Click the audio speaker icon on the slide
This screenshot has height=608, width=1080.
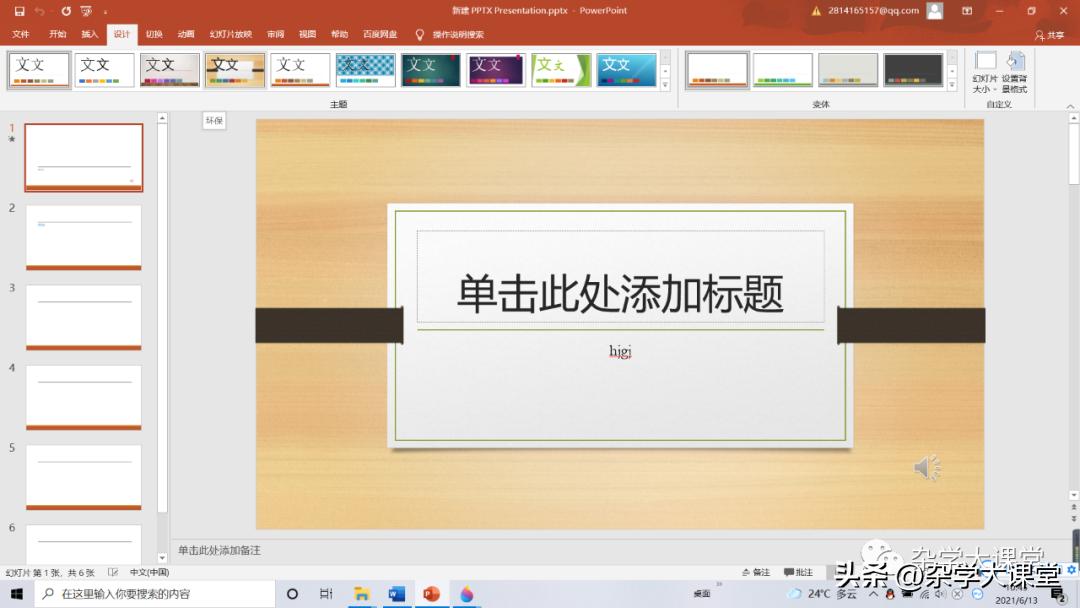(x=926, y=466)
